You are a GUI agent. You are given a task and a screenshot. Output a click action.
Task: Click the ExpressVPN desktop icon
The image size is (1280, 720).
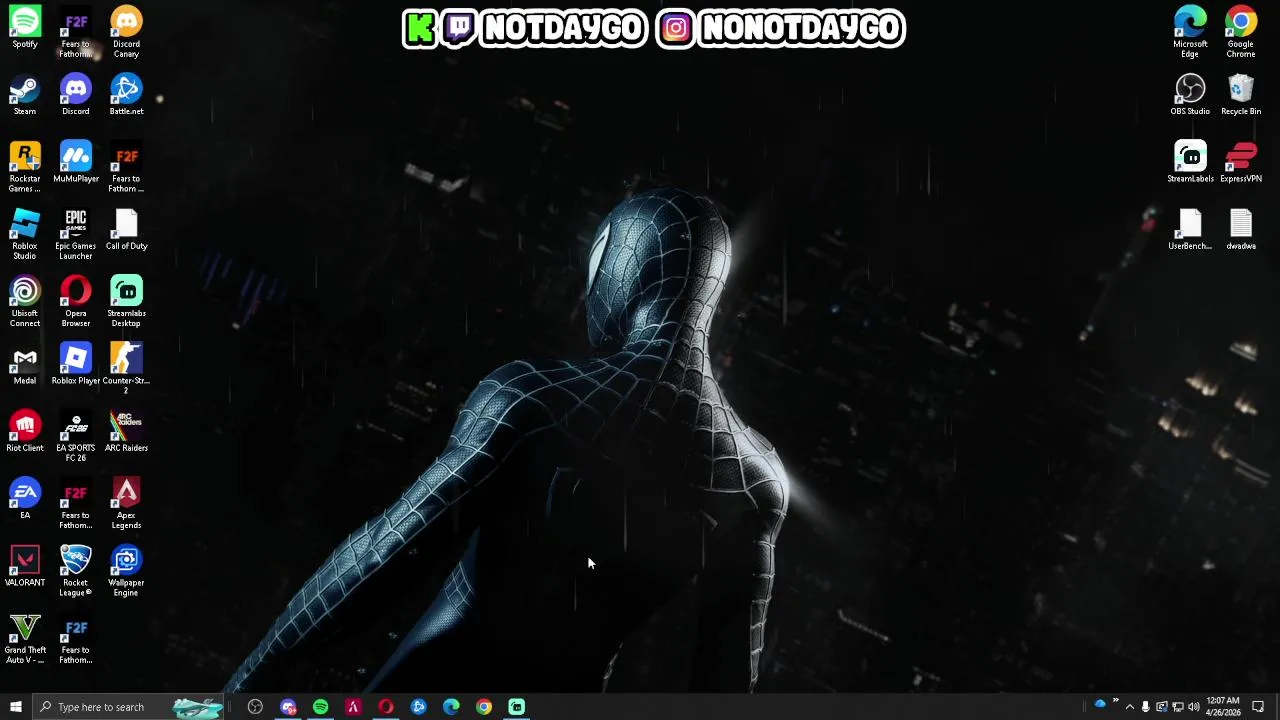[1241, 162]
